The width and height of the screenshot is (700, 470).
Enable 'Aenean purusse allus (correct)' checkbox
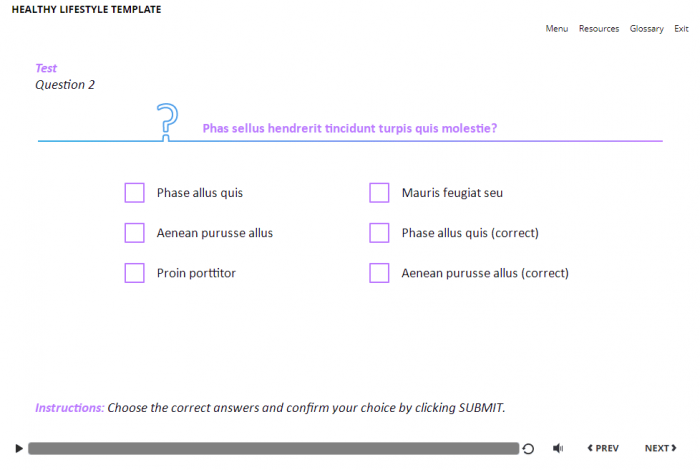[x=379, y=273]
